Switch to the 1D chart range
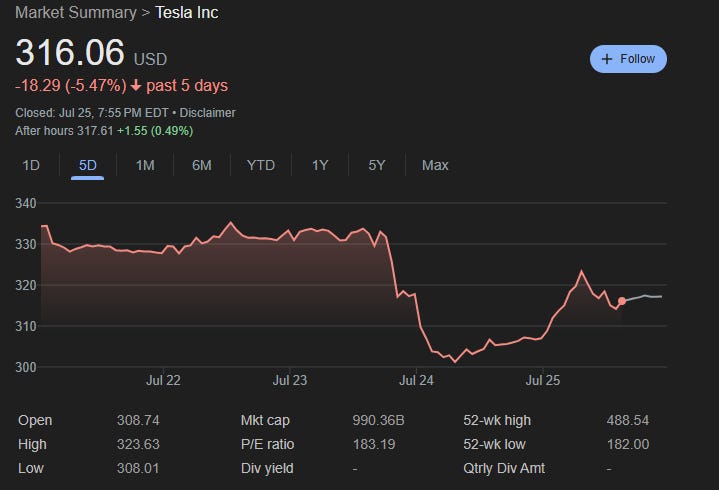719x490 pixels. pos(31,165)
